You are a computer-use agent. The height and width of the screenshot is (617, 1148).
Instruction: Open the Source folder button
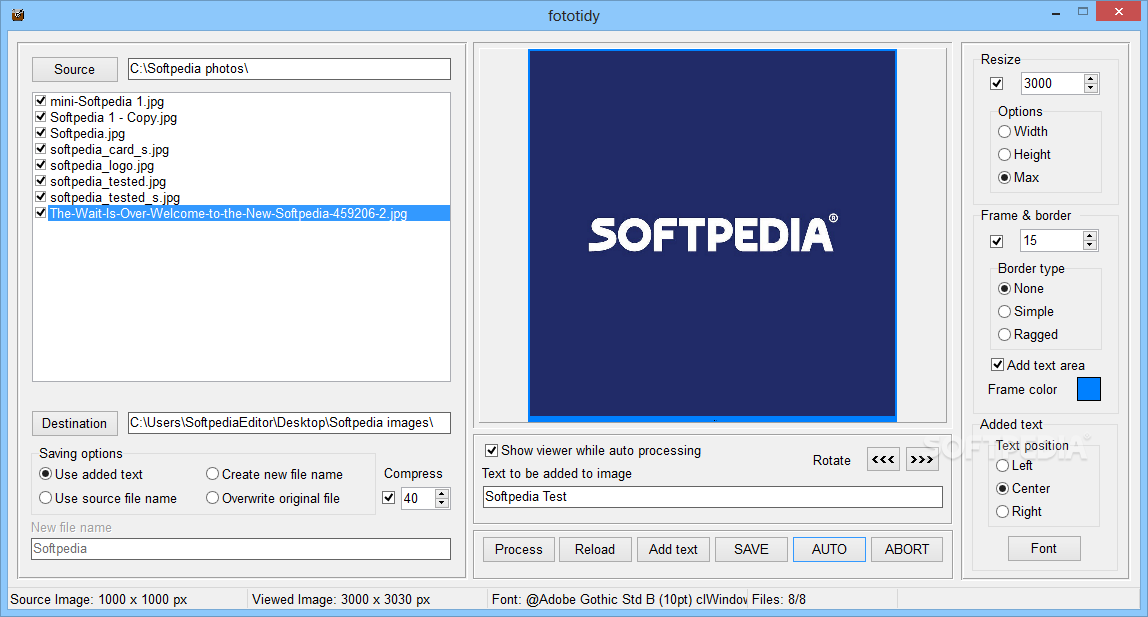point(75,69)
